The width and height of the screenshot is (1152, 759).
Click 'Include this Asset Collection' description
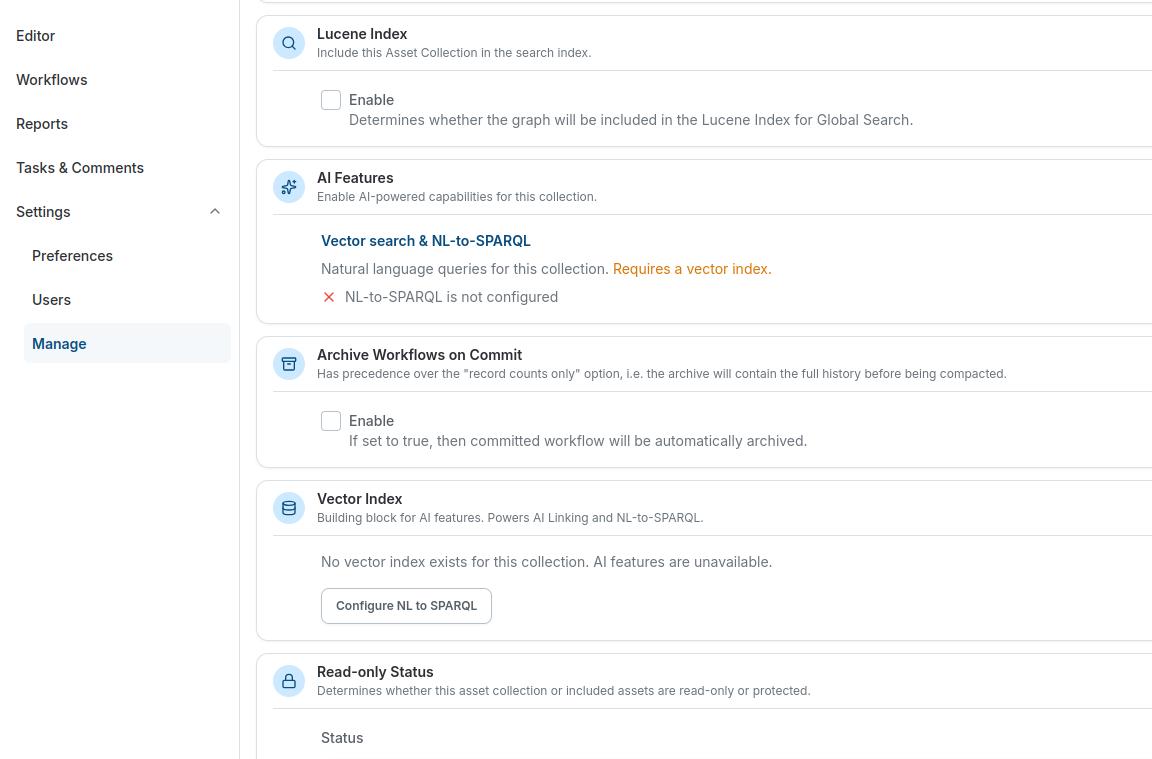tap(454, 53)
